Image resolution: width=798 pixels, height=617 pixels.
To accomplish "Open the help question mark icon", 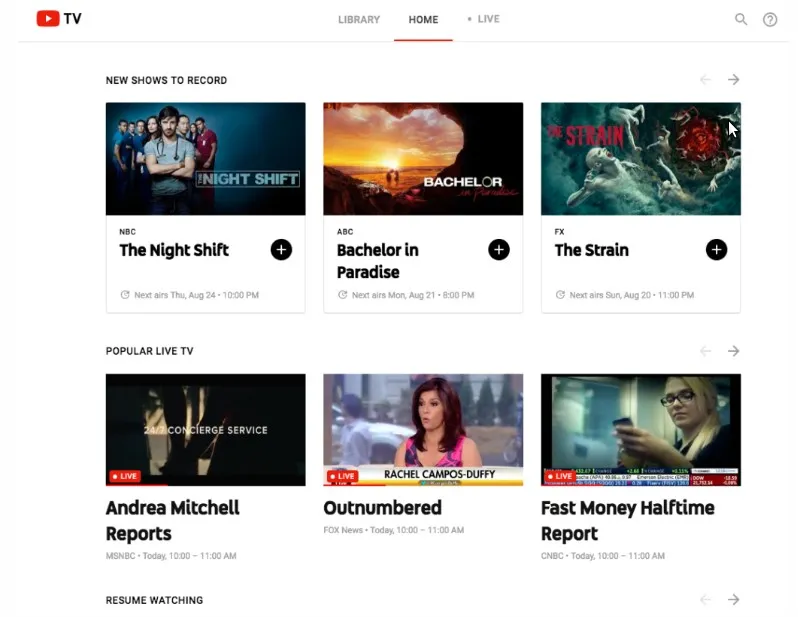I will click(x=770, y=19).
